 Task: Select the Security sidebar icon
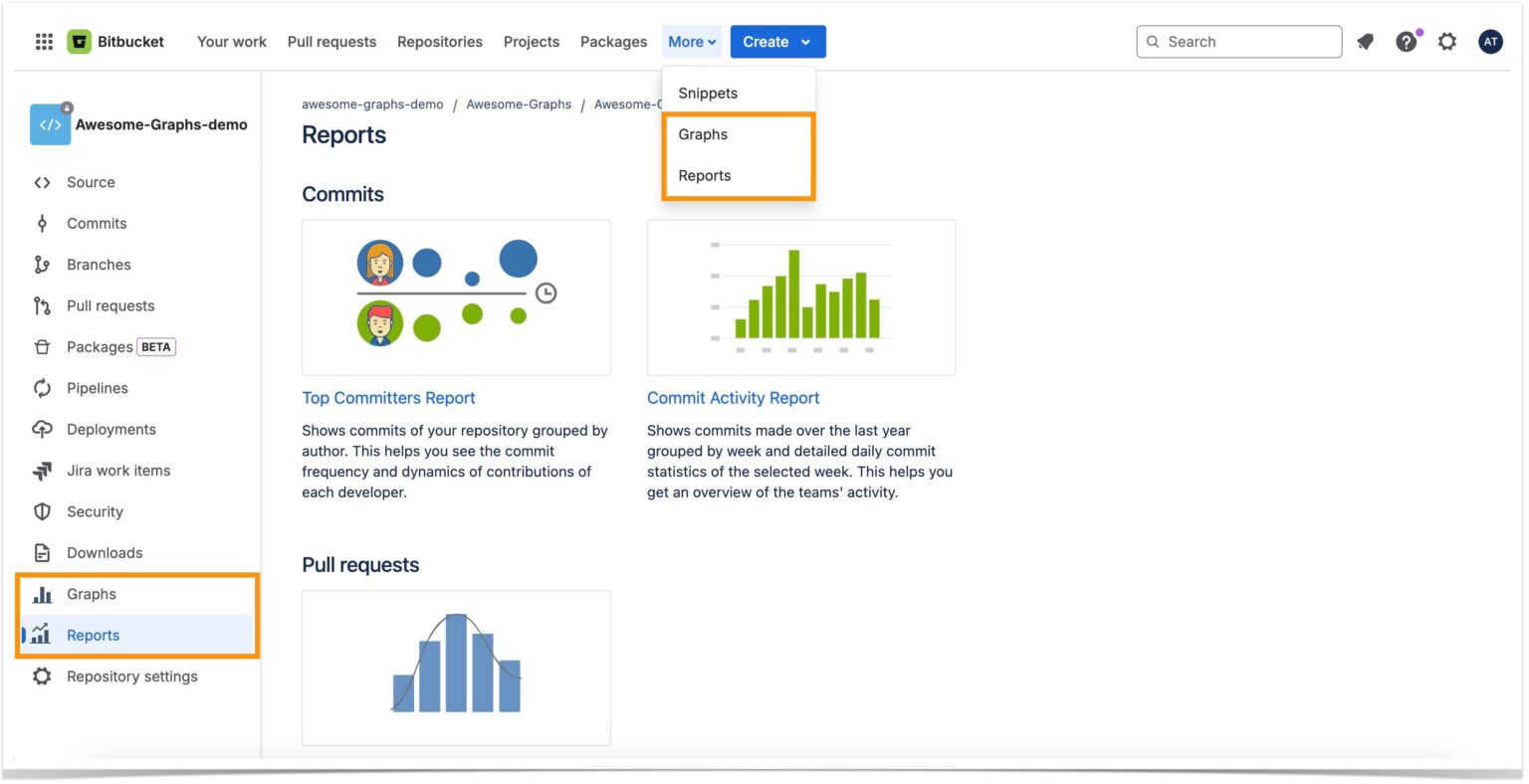(41, 511)
